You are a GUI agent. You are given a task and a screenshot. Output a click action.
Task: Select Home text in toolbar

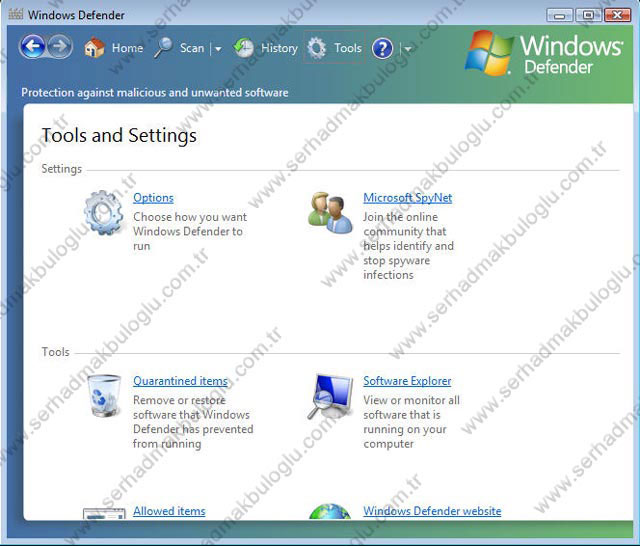coord(127,48)
